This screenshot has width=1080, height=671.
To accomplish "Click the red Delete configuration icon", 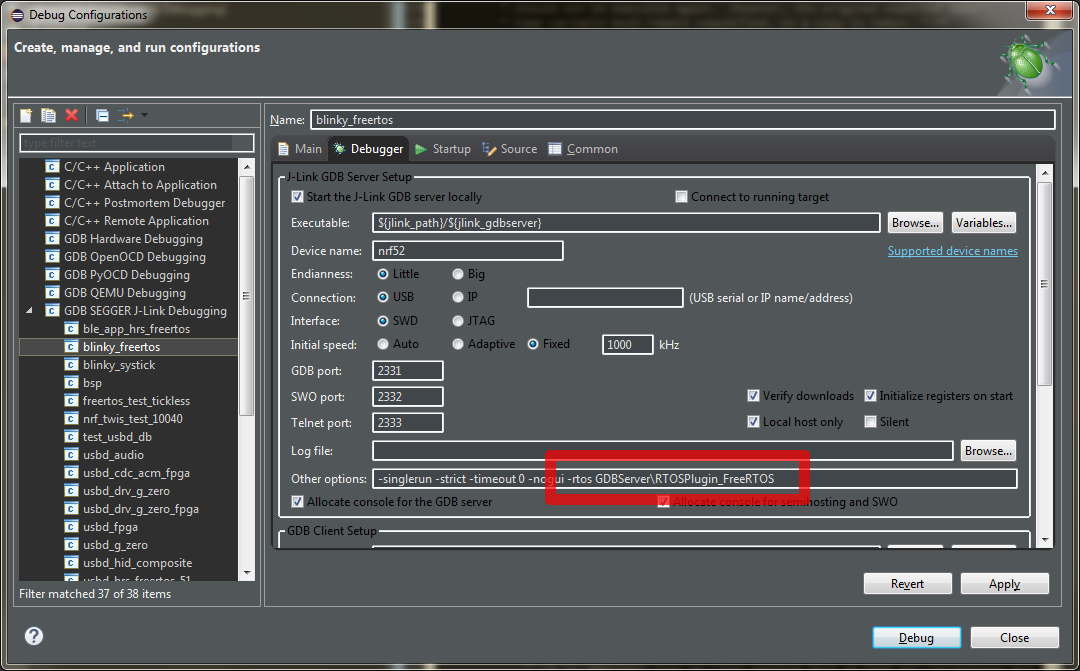I will click(x=71, y=115).
